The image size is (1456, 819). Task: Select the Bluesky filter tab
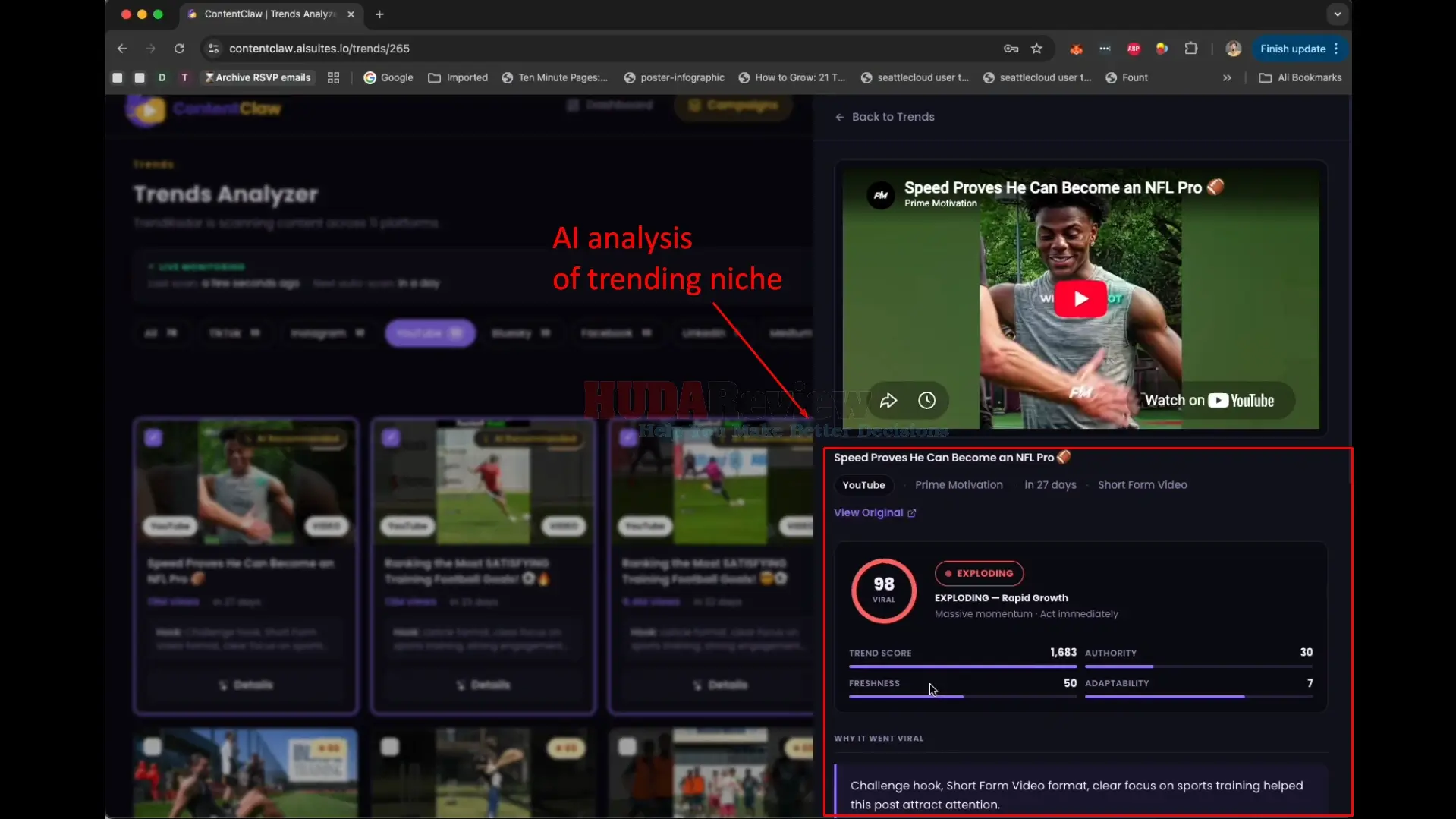click(x=520, y=333)
